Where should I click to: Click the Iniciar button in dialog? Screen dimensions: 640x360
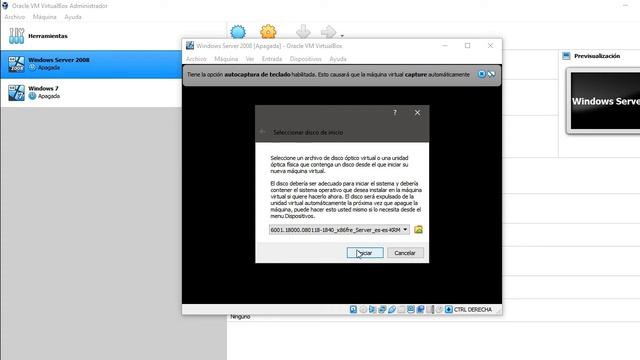tap(365, 253)
